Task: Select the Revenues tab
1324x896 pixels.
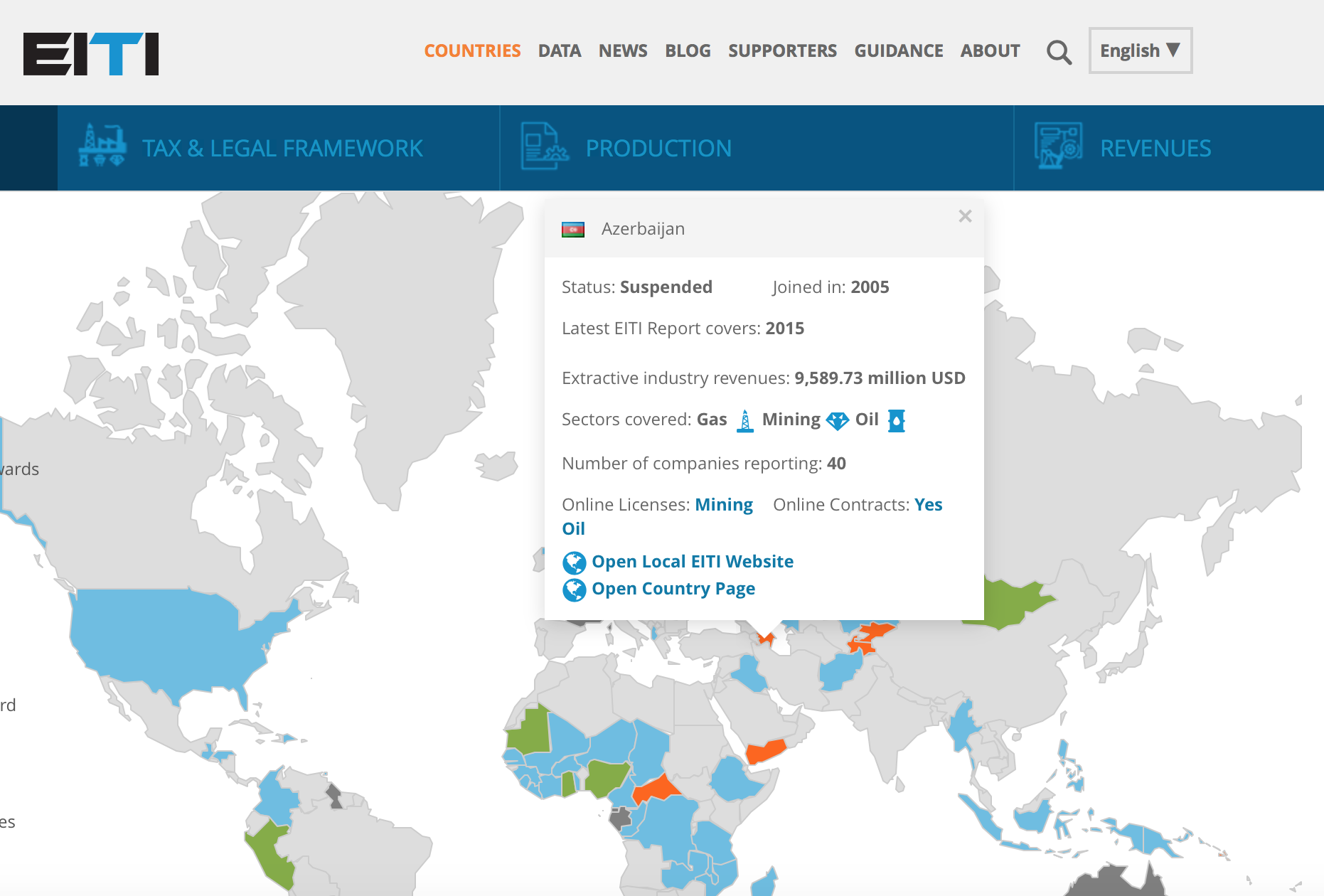Action: click(1169, 148)
